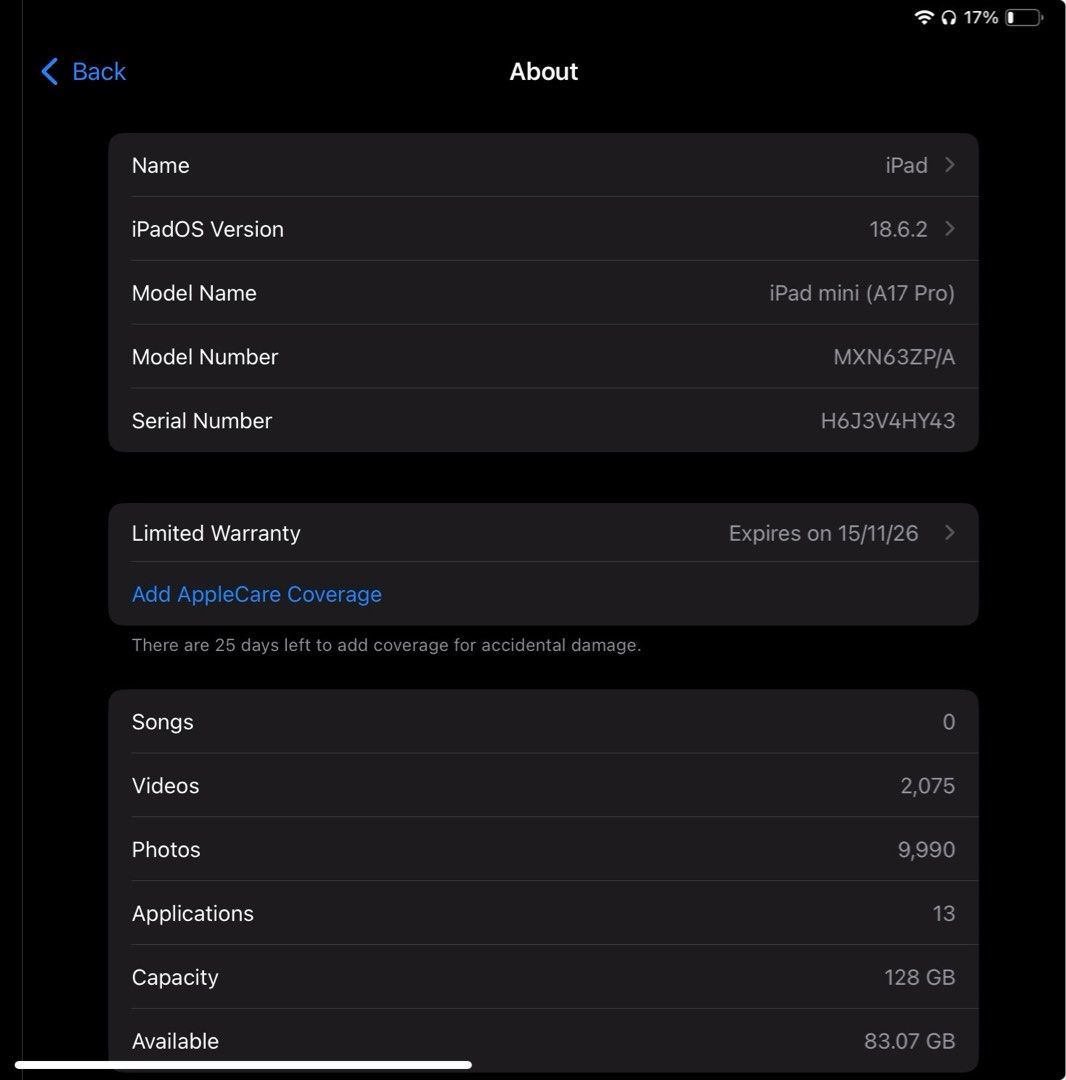
Task: Tap the white home indicator bar
Action: (243, 1065)
